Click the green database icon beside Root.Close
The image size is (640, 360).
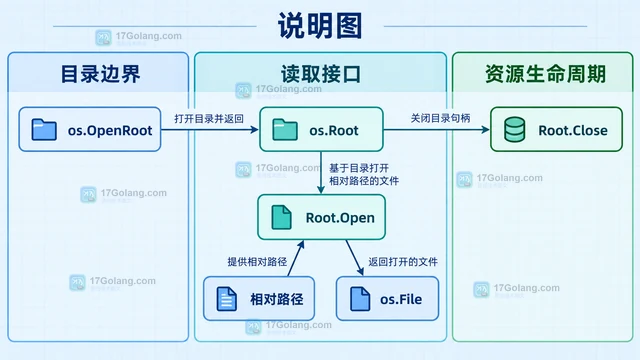click(x=515, y=129)
